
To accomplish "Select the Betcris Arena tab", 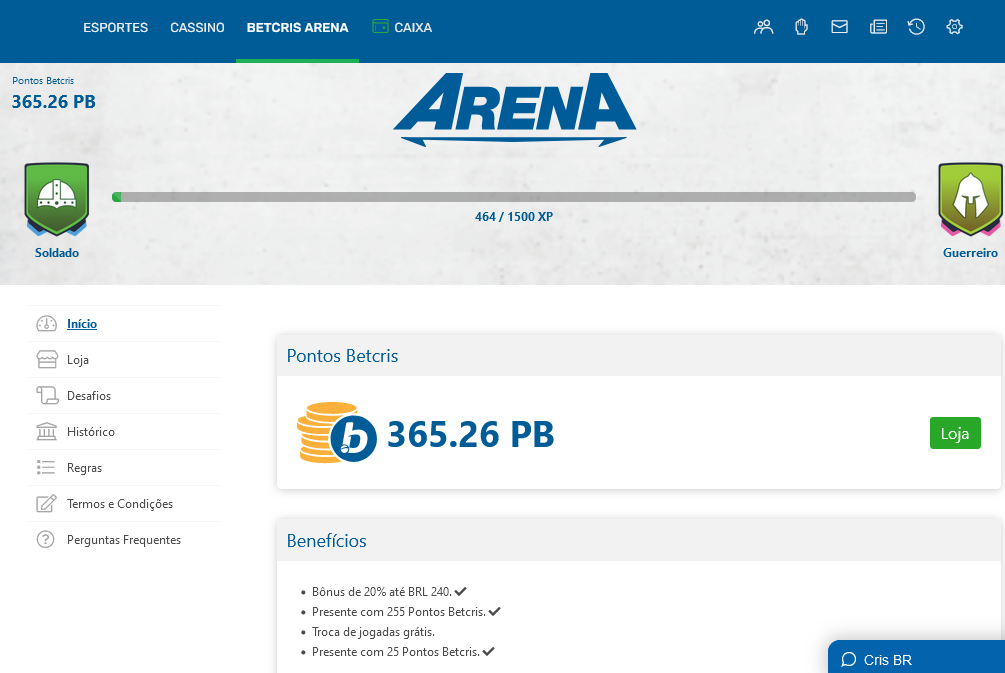I will pos(297,28).
